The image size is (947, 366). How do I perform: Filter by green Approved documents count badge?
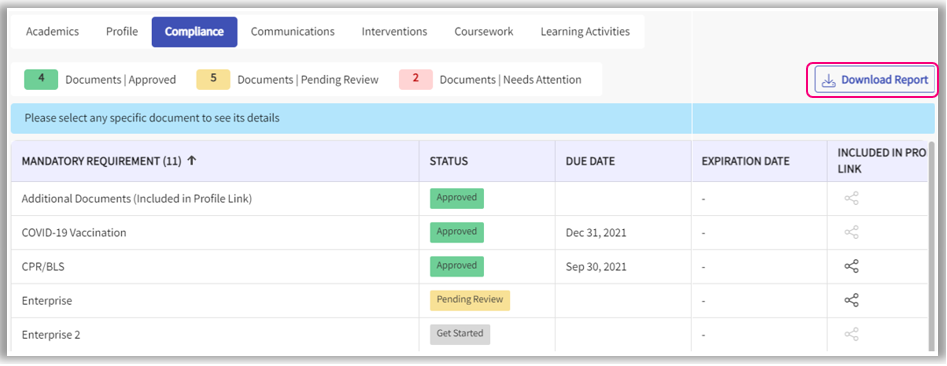[x=41, y=80]
